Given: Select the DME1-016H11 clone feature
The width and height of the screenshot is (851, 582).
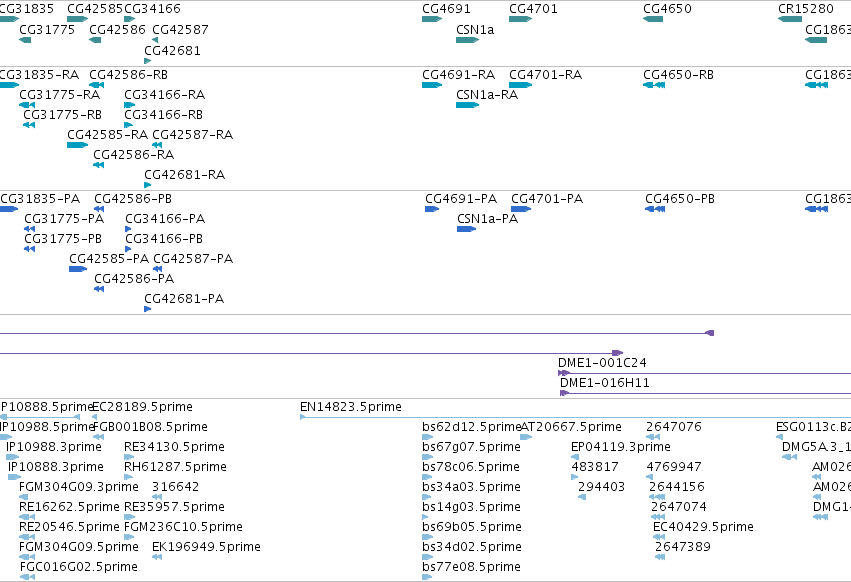Looking at the screenshot, I should point(605,383).
